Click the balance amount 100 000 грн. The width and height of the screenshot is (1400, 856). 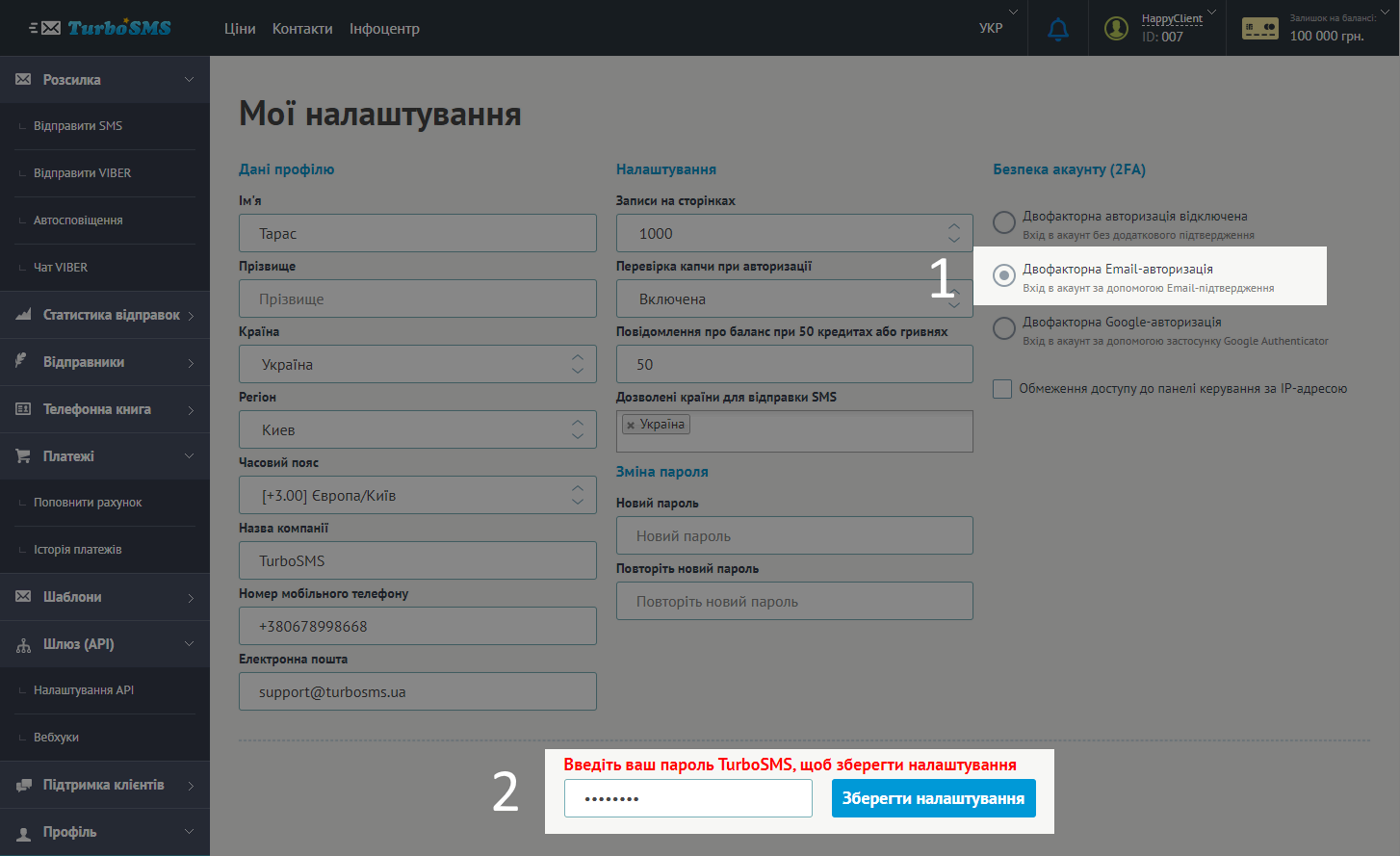click(1327, 37)
